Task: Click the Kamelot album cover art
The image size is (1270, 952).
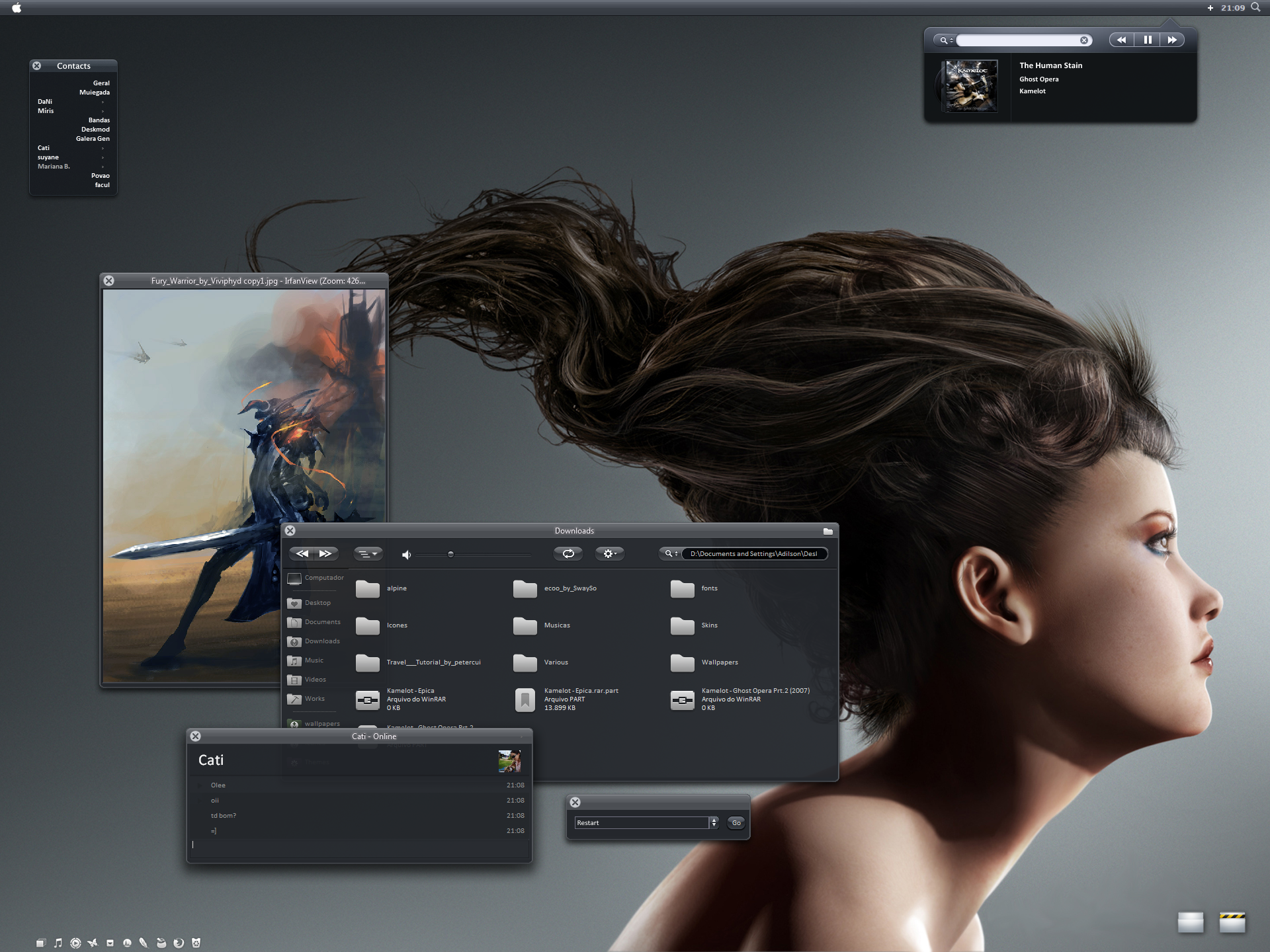Action: pyautogui.click(x=972, y=86)
